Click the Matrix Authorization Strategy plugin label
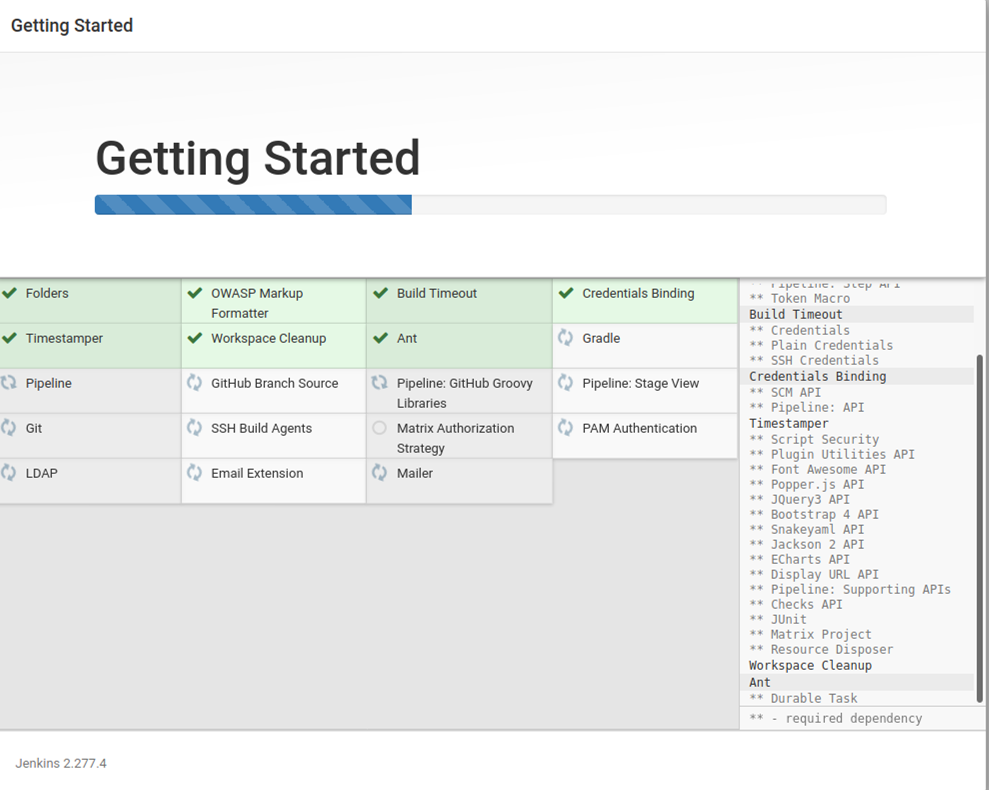Viewport: 989px width, 790px height. coord(455,438)
